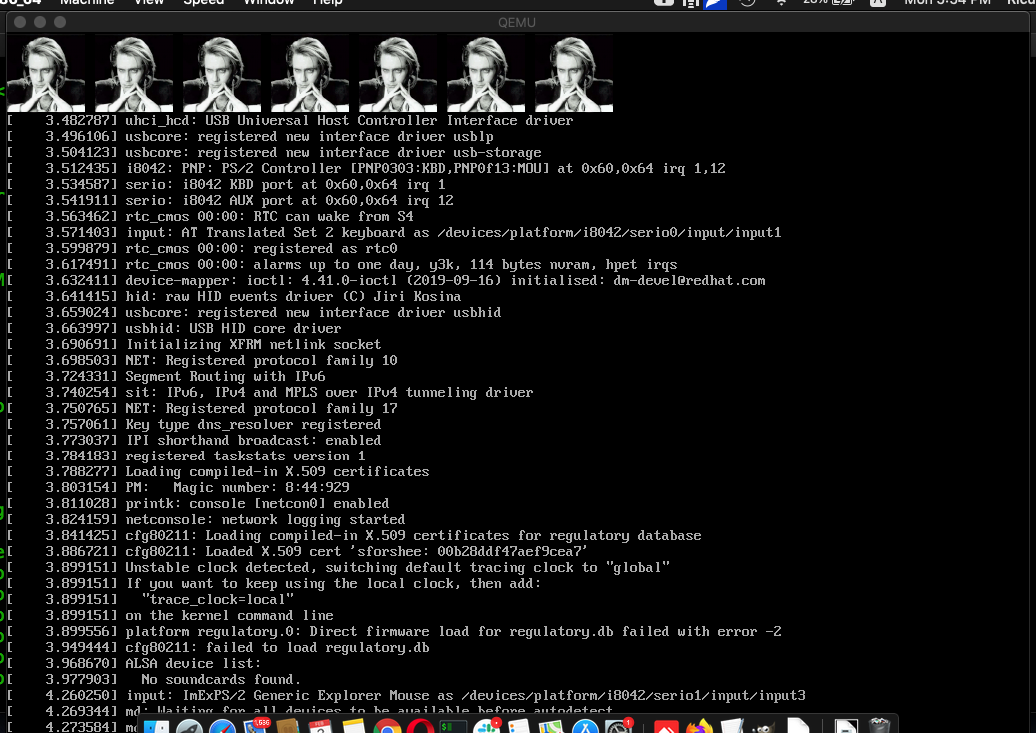Click the rightmost portrait boot logo
Image resolution: width=1036 pixels, height=733 pixels.
pyautogui.click(x=574, y=73)
